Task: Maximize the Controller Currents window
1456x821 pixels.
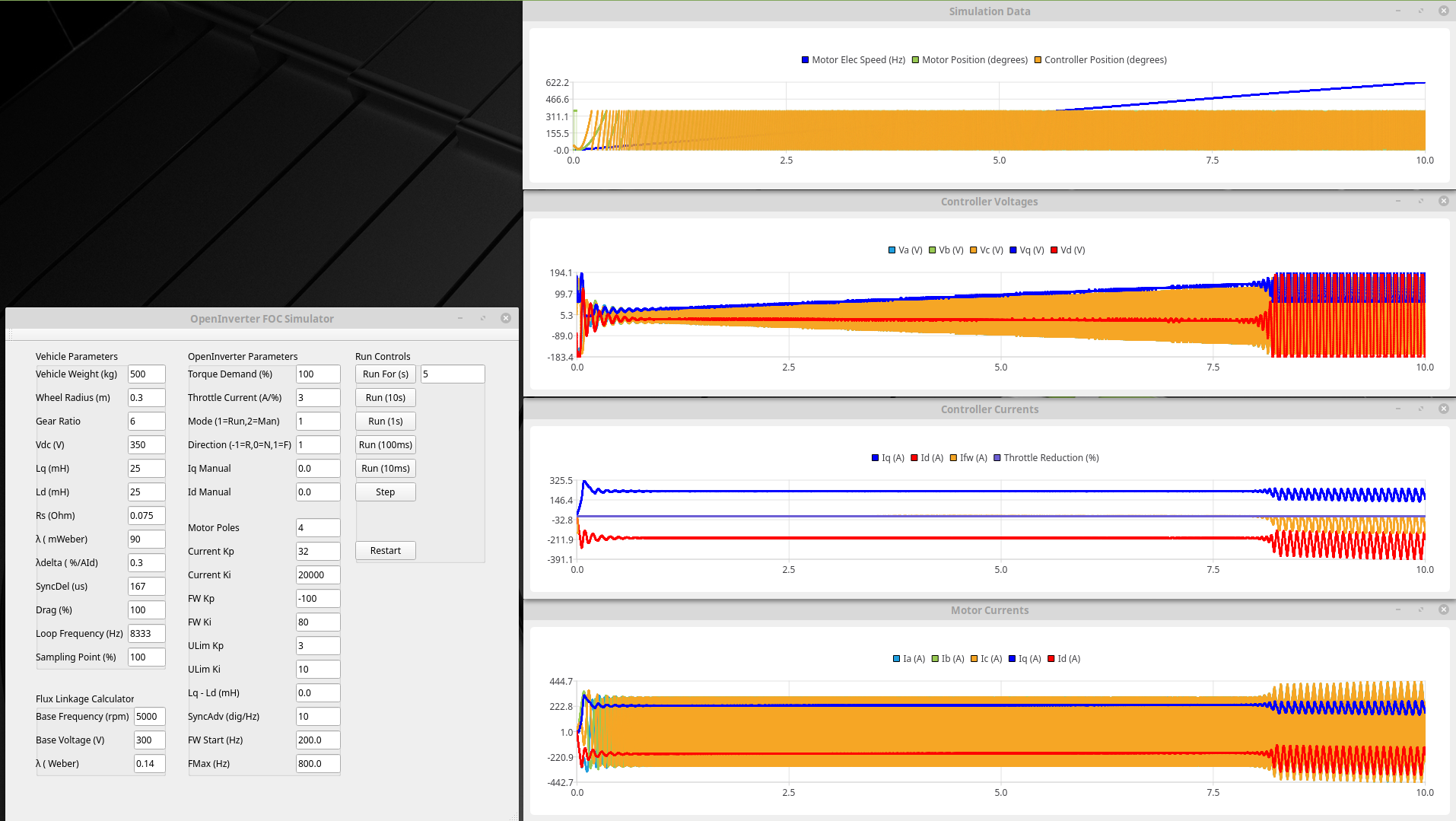Action: pos(1420,409)
